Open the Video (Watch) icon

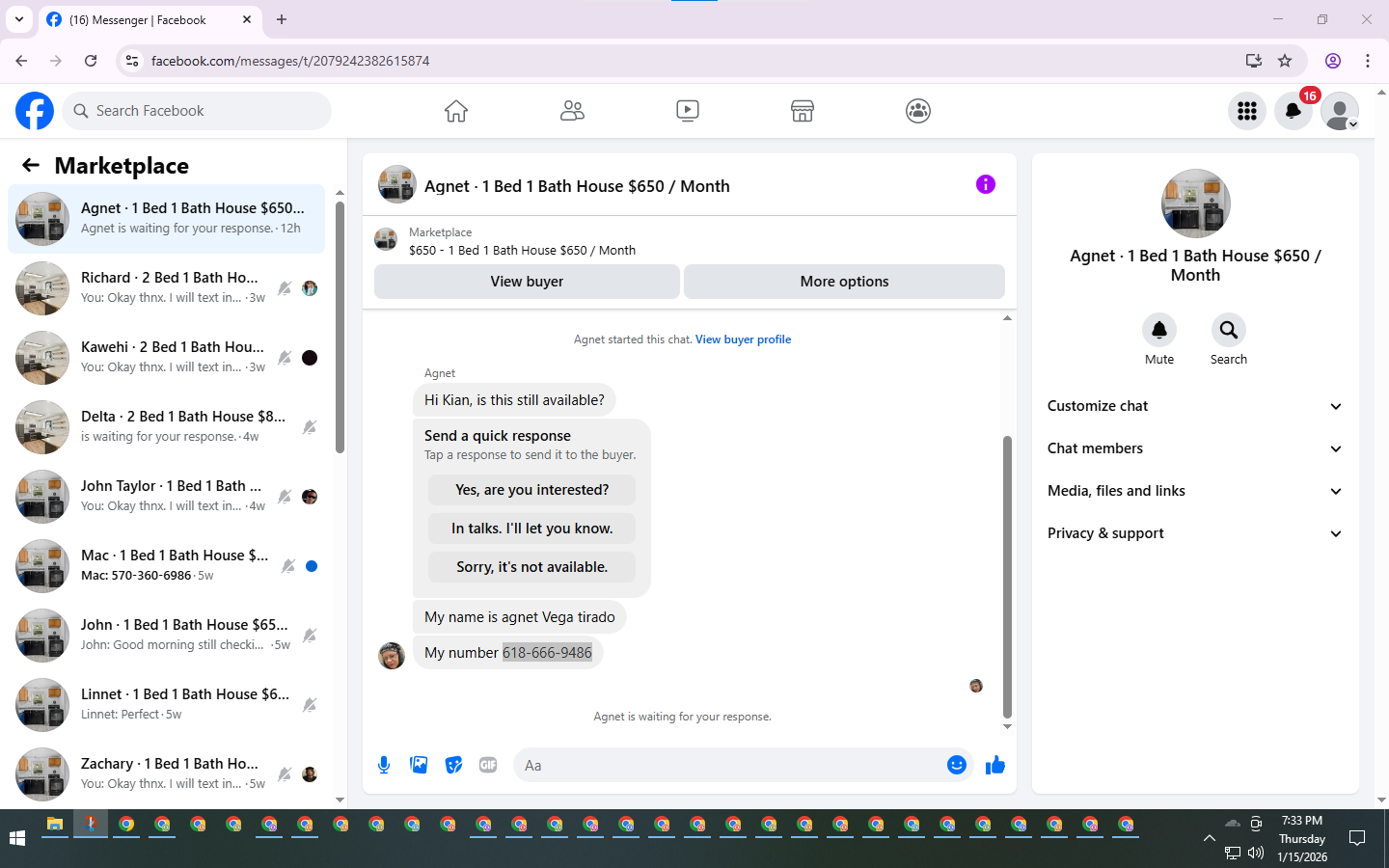click(x=688, y=111)
